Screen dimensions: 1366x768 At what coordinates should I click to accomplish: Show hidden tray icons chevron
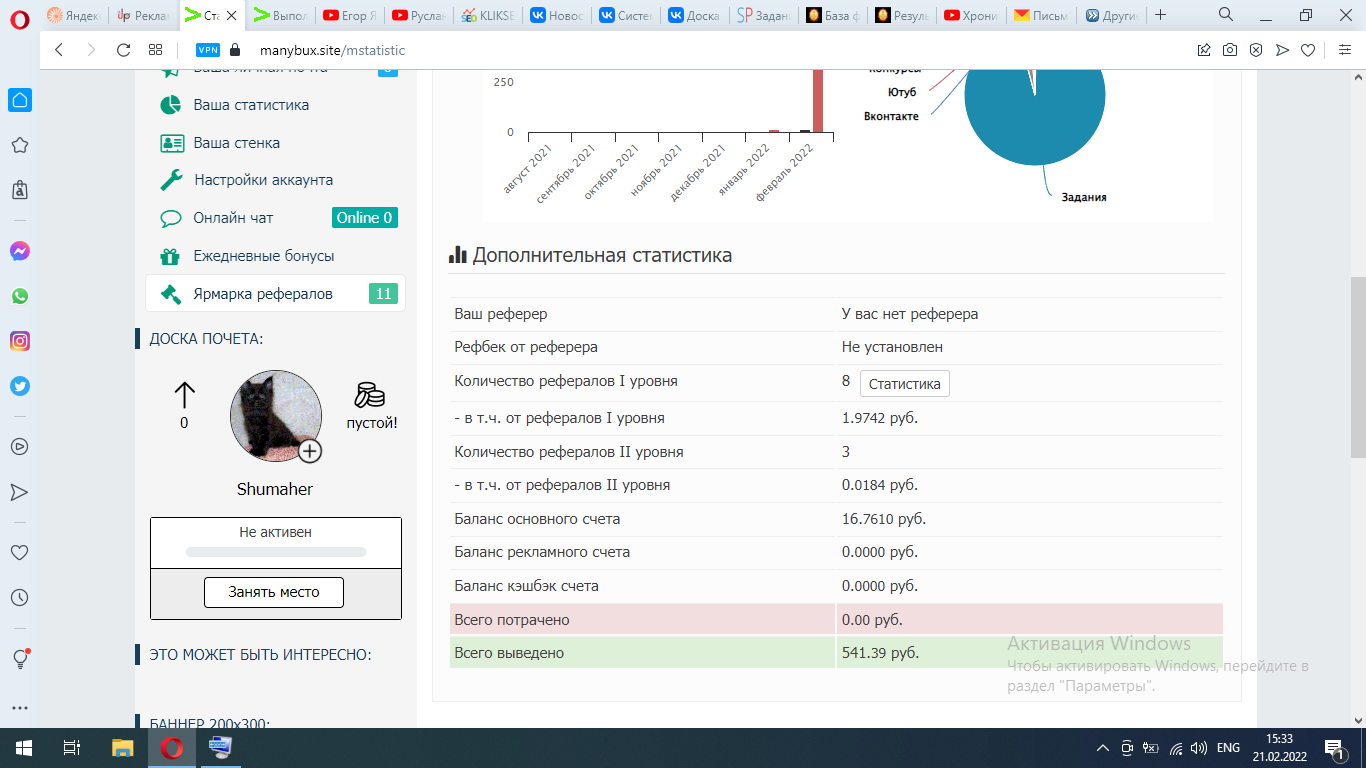coord(1103,748)
